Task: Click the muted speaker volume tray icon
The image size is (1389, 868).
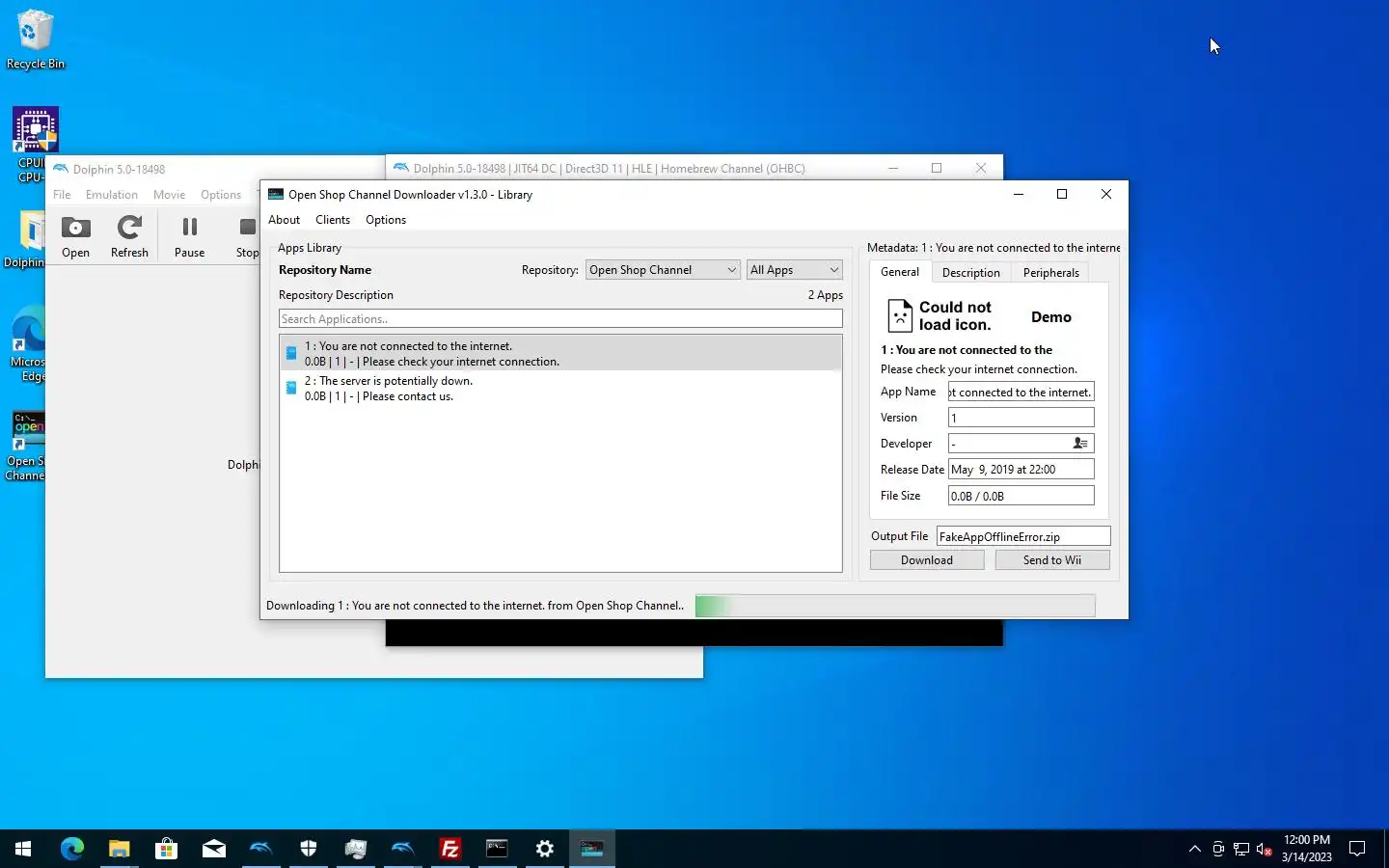Action: click(x=1265, y=850)
